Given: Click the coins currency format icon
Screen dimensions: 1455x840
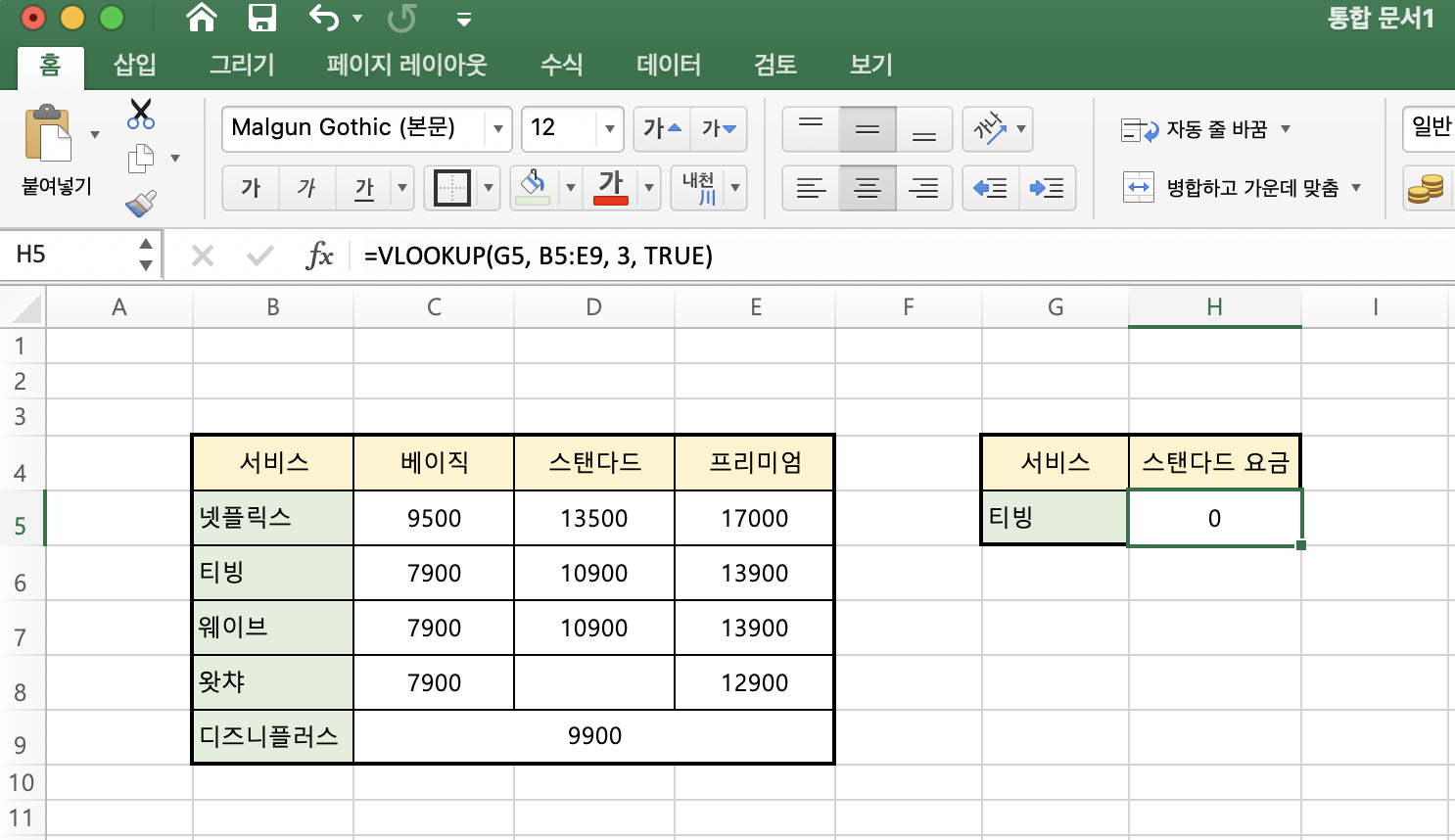Looking at the screenshot, I should [x=1426, y=188].
